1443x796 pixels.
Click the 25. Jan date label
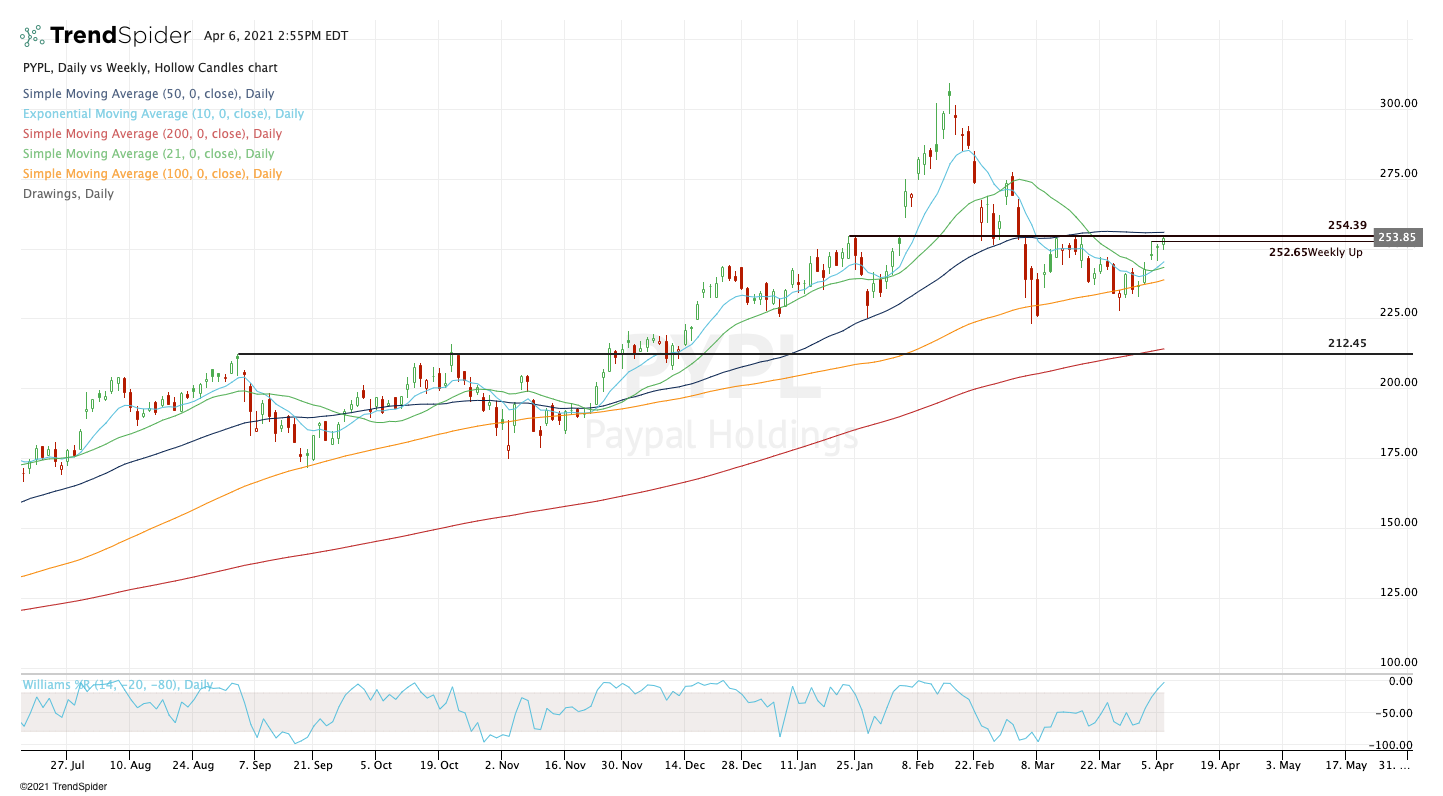point(854,765)
